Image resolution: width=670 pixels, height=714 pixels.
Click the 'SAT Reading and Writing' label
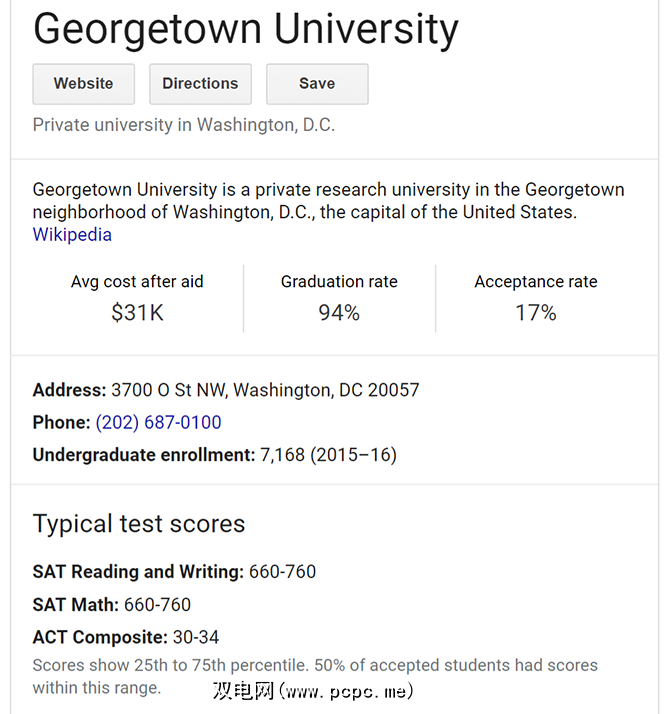pyautogui.click(x=138, y=572)
